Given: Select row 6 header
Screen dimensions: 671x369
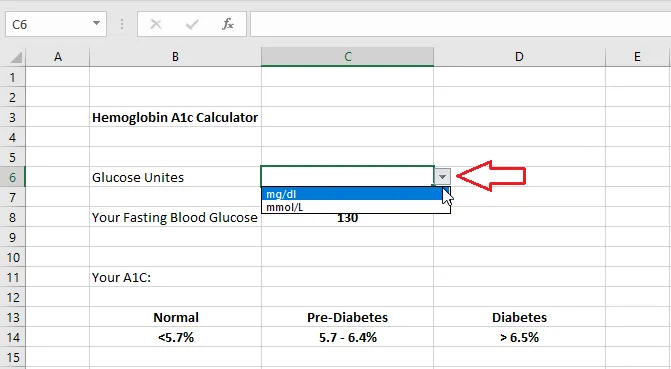Looking at the screenshot, I should (x=13, y=177).
